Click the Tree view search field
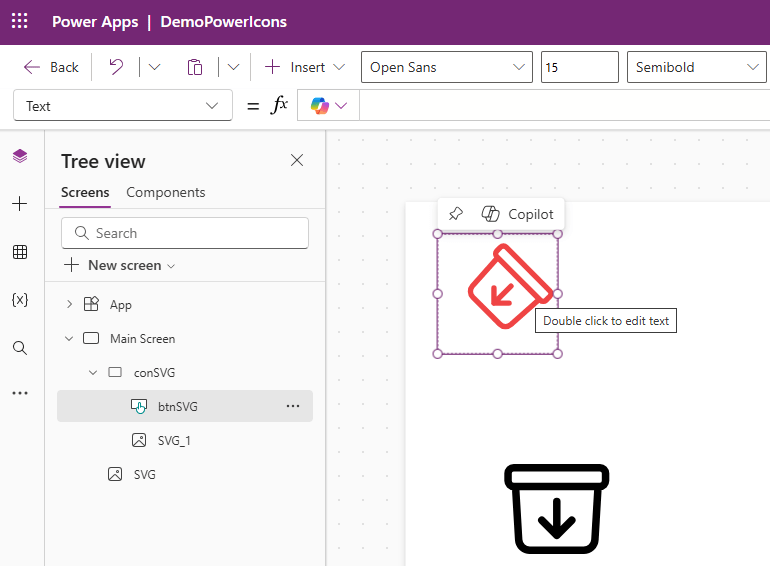Viewport: 770px width, 566px height. (x=185, y=233)
